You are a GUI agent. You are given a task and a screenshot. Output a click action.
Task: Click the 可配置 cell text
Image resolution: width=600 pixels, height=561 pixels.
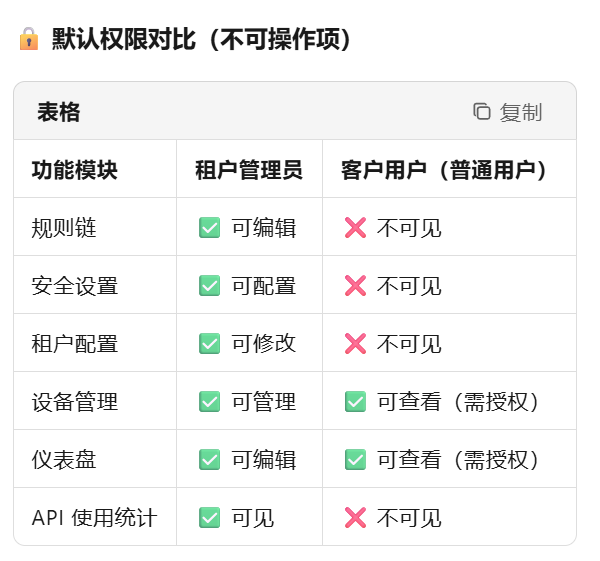pyautogui.click(x=264, y=286)
